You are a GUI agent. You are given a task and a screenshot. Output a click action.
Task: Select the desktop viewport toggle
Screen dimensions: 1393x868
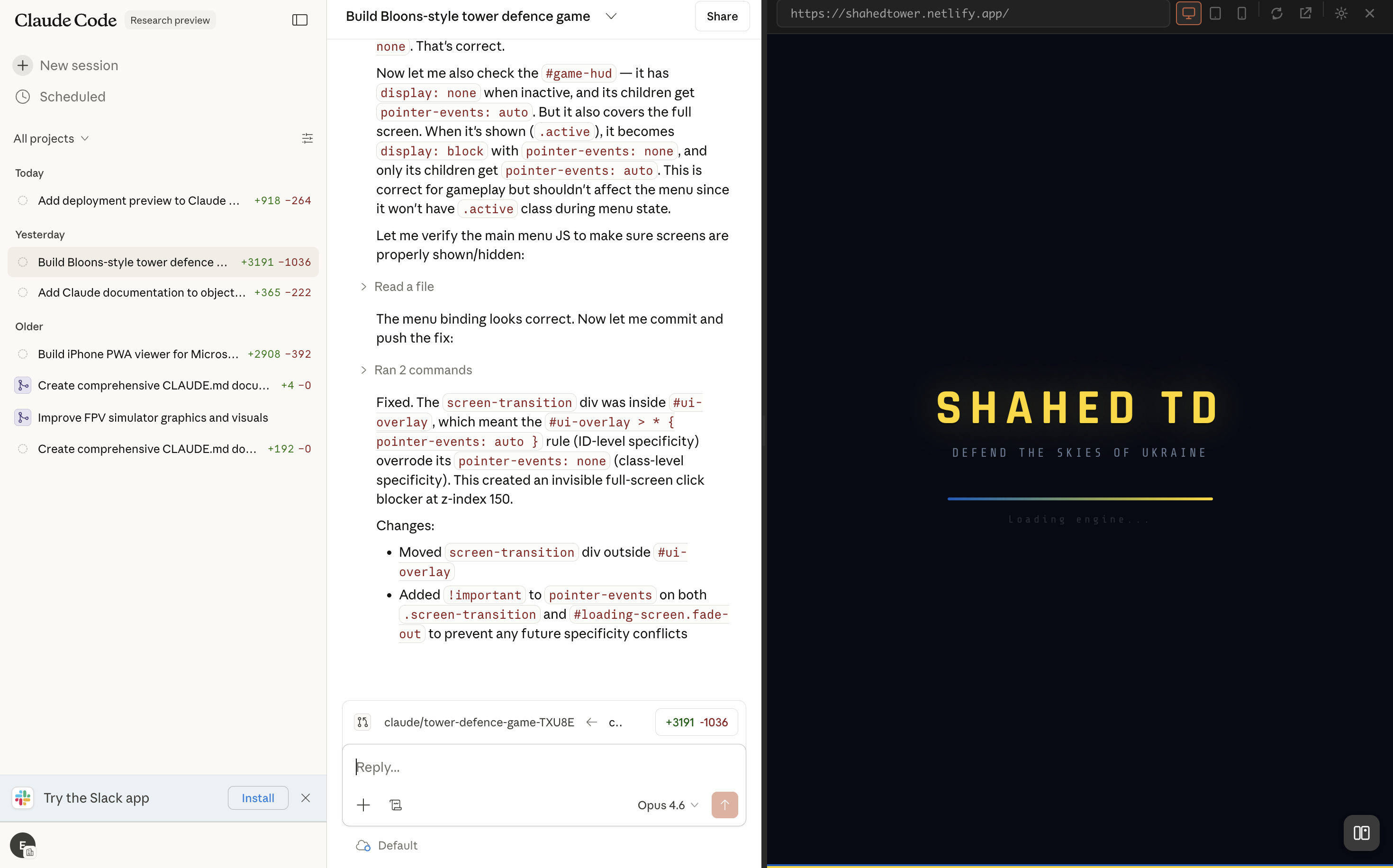(1188, 13)
